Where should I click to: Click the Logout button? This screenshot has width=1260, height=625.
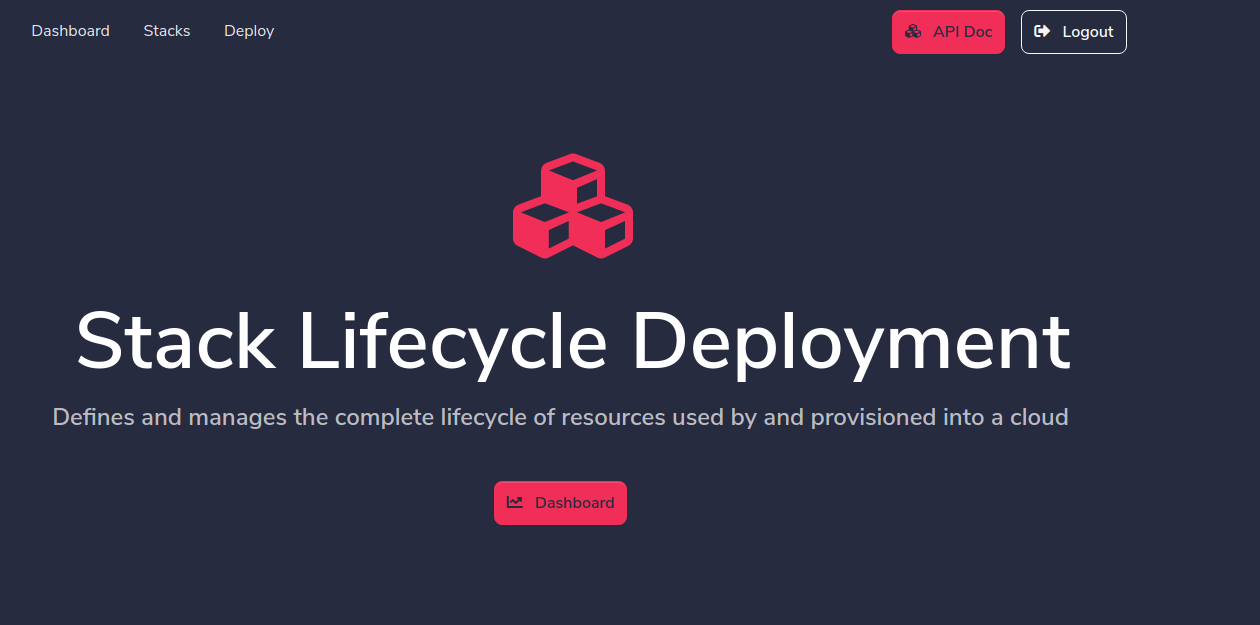click(1074, 32)
